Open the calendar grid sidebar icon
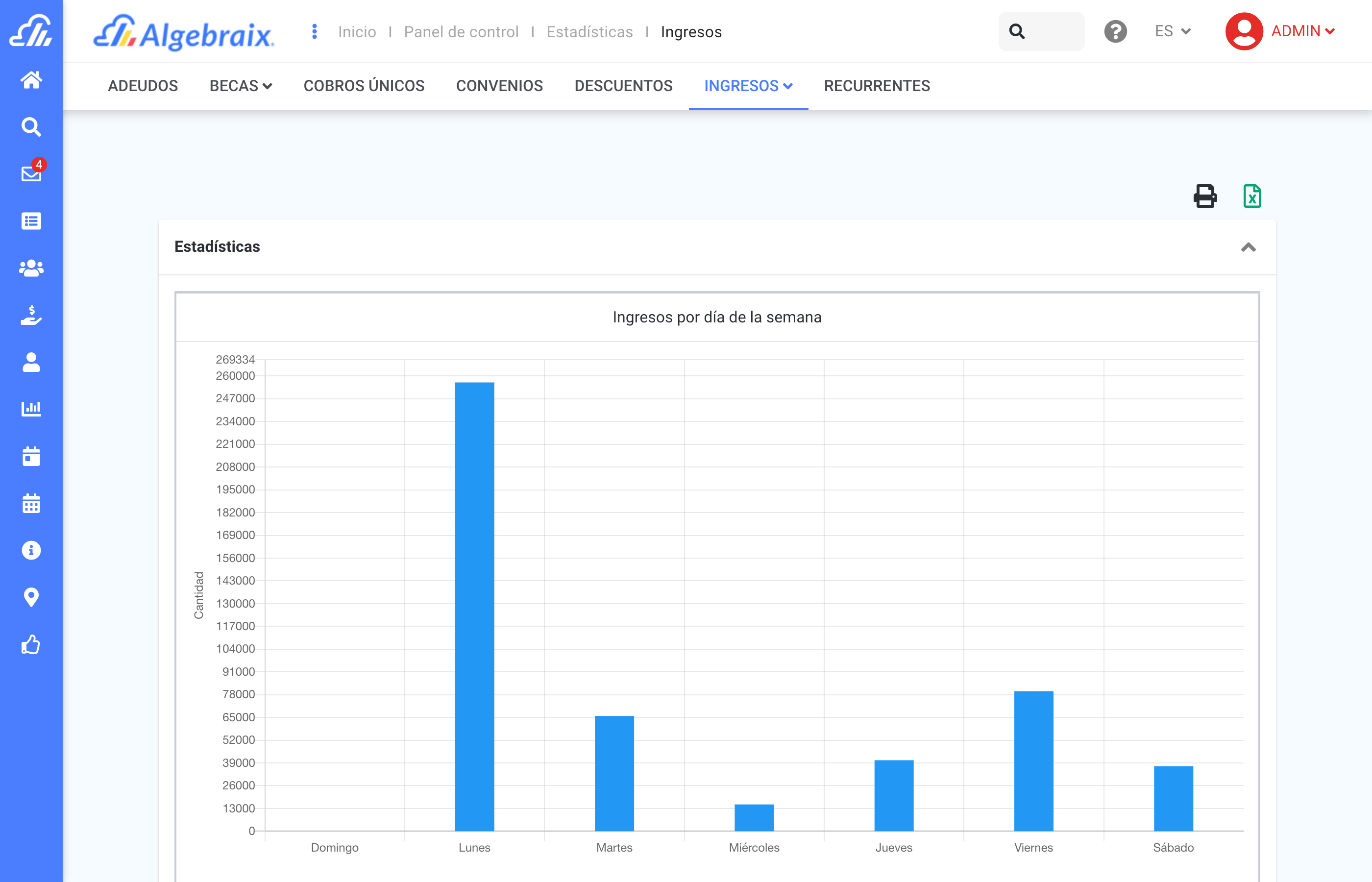 tap(31, 503)
